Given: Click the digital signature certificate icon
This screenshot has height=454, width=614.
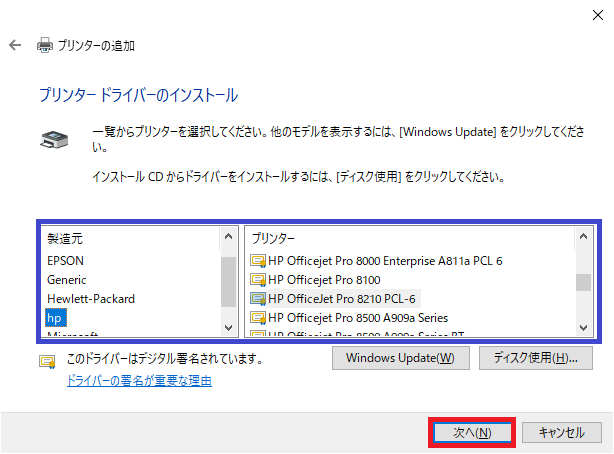Looking at the screenshot, I should pos(47,362).
